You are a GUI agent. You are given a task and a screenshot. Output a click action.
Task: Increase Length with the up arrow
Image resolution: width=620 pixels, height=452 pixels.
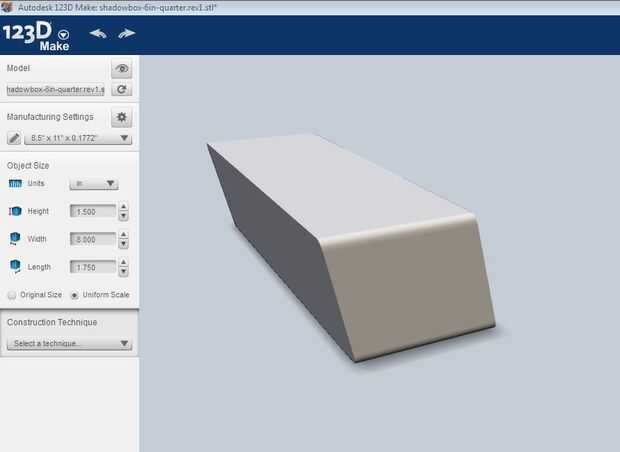123,262
